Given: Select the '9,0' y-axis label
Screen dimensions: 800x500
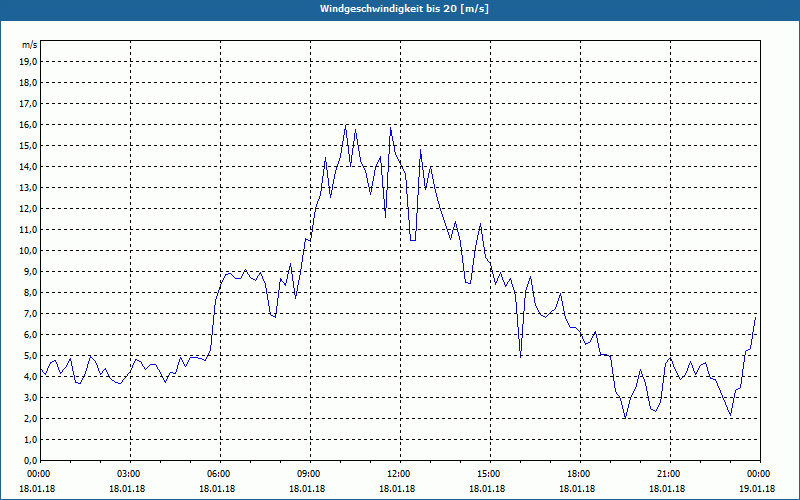Looking at the screenshot, I should coord(30,272).
